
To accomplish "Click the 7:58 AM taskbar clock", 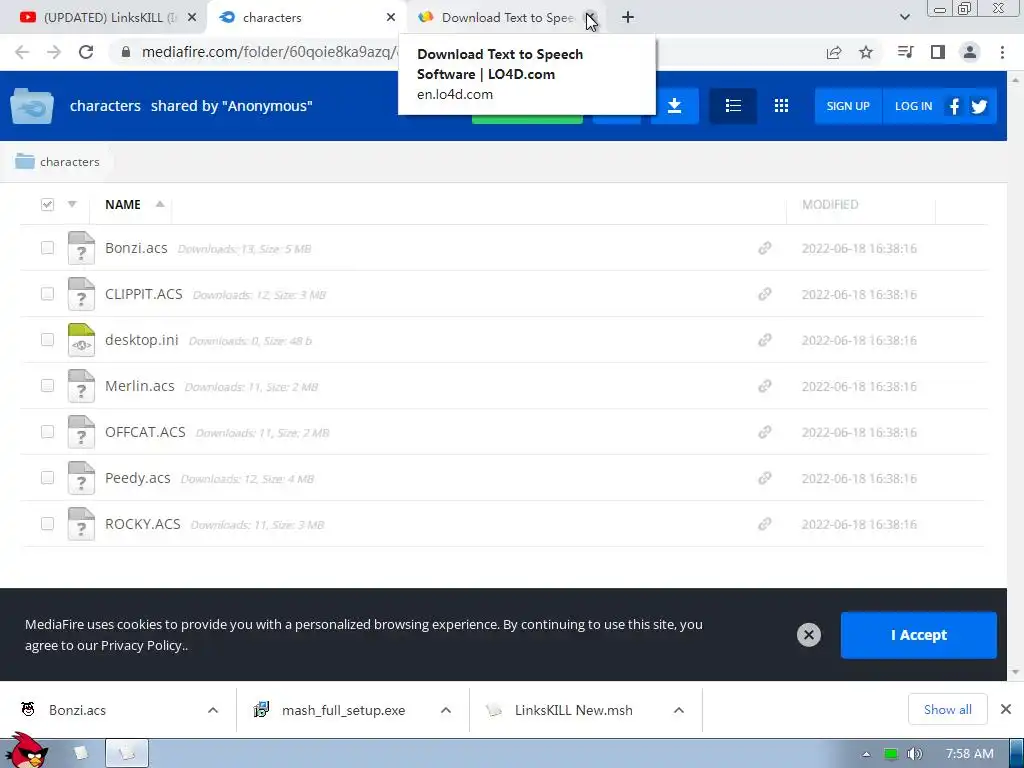I will point(970,754).
